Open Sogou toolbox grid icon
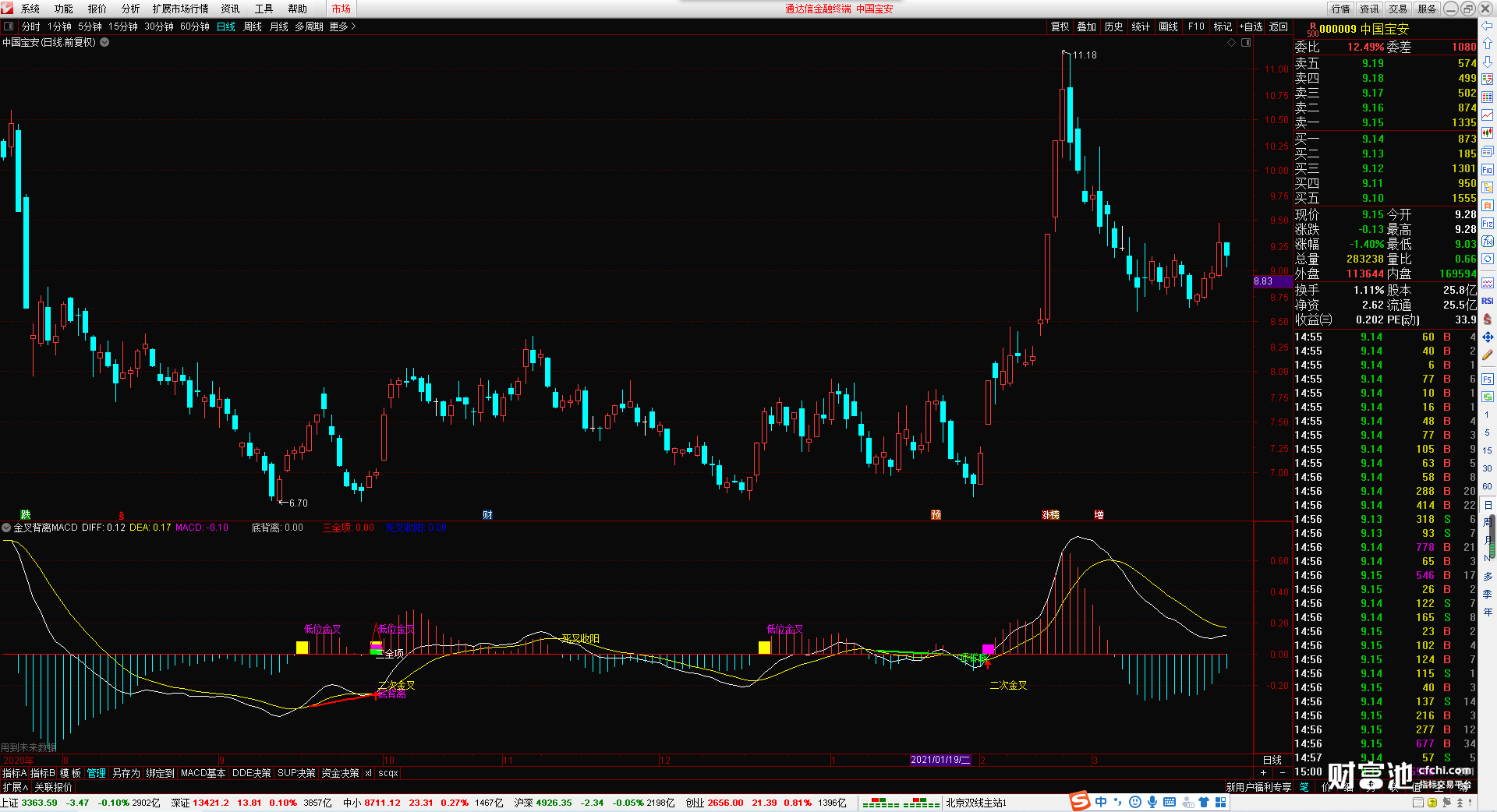This screenshot has height=812, width=1497. coord(1221,802)
